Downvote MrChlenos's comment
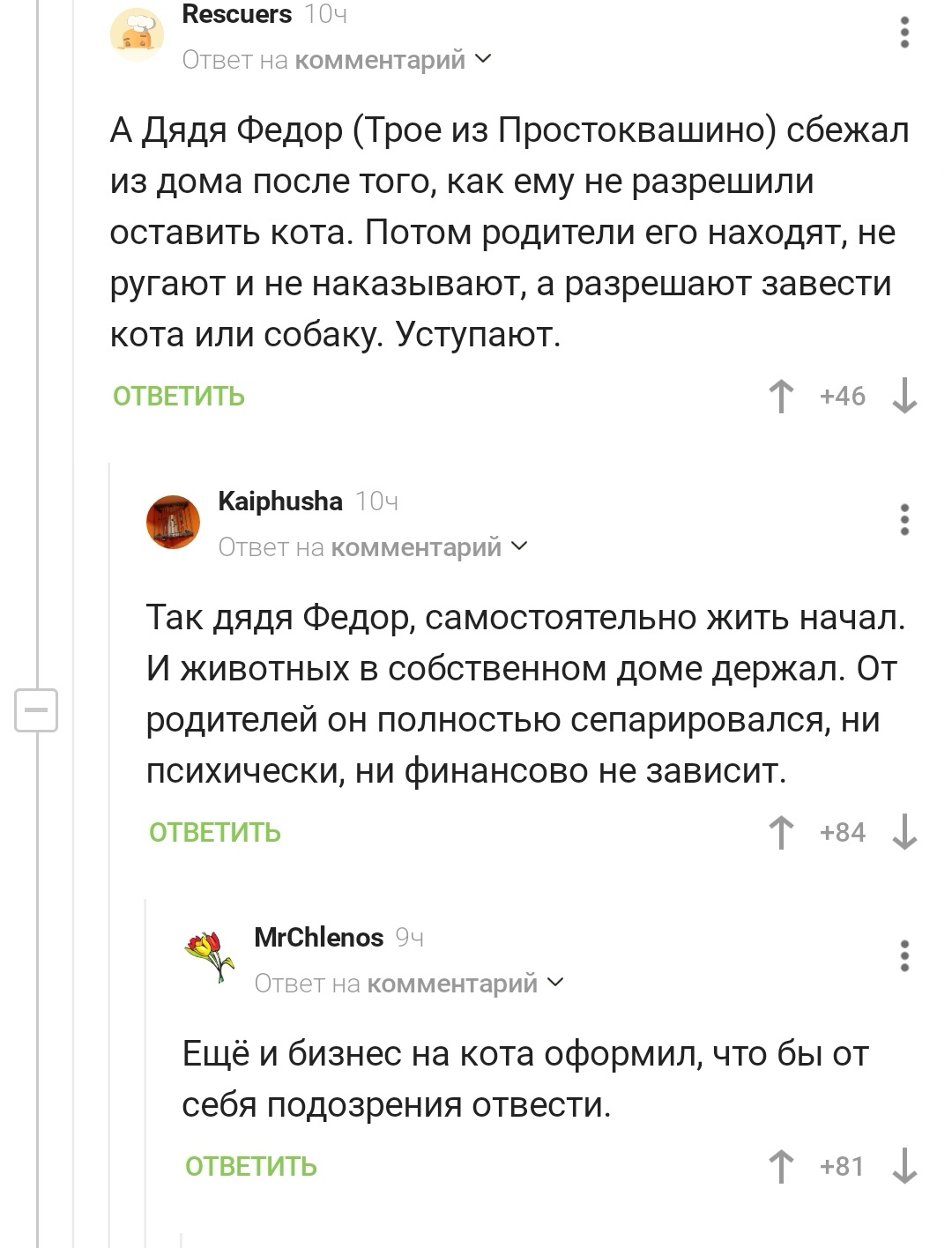Image resolution: width=952 pixels, height=1248 pixels. coord(904,1166)
